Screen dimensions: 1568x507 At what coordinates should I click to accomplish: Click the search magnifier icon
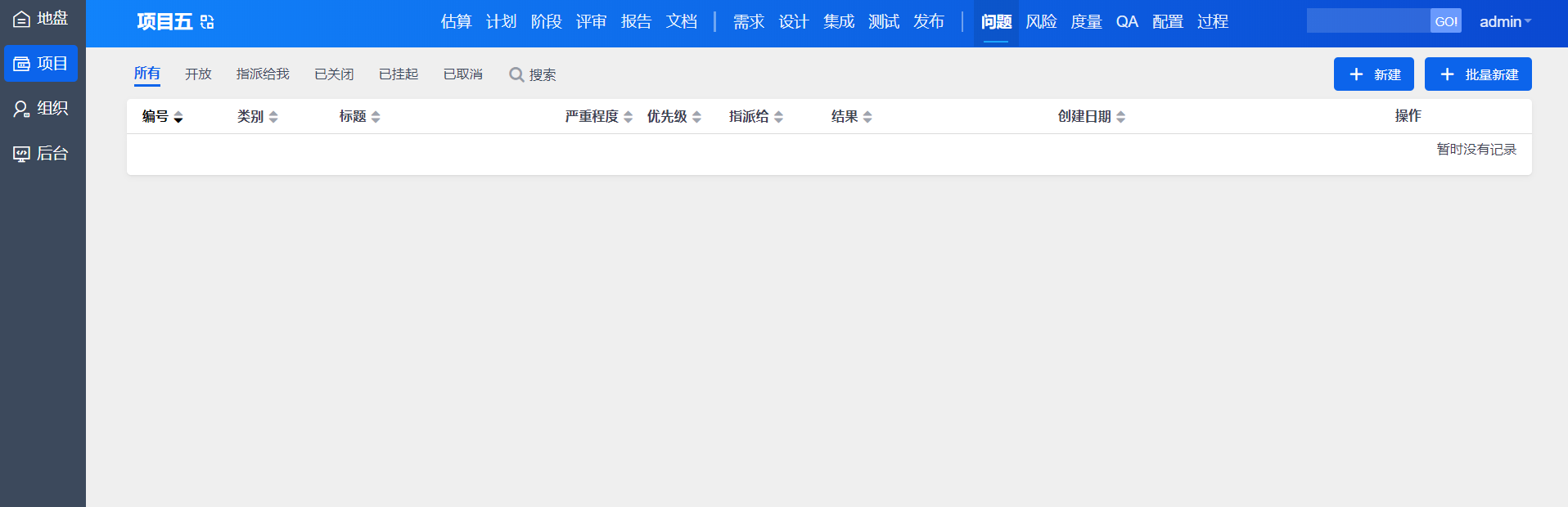516,74
